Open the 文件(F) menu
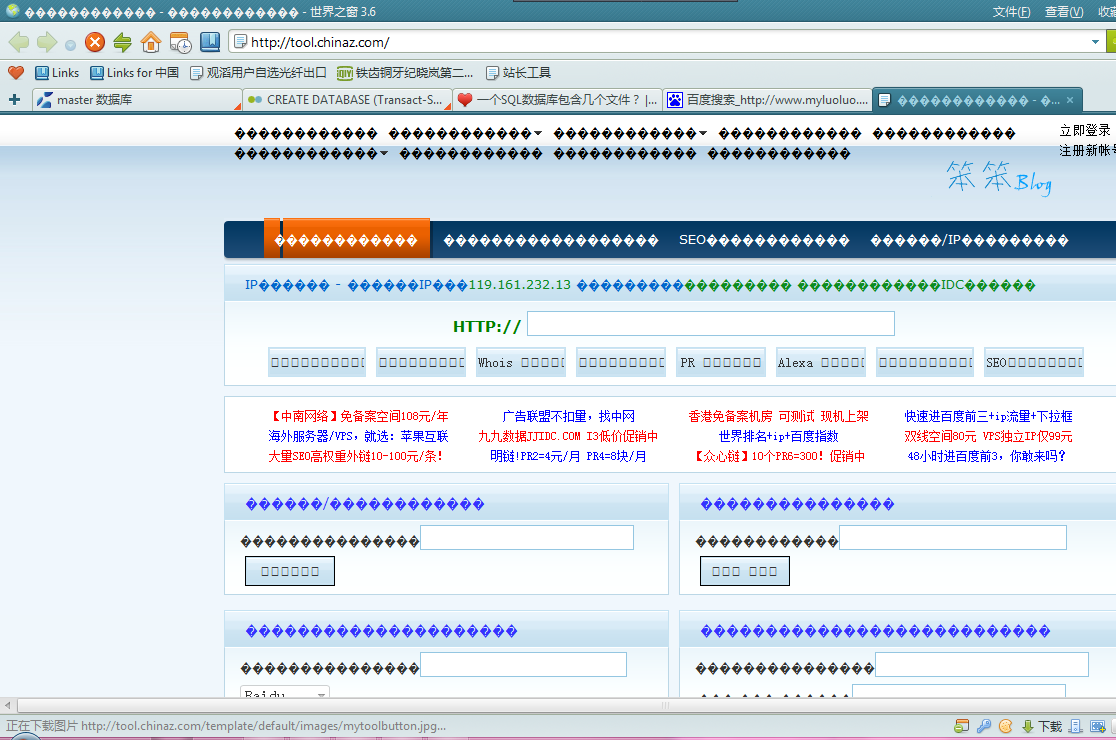1116x740 pixels. coord(1011,11)
